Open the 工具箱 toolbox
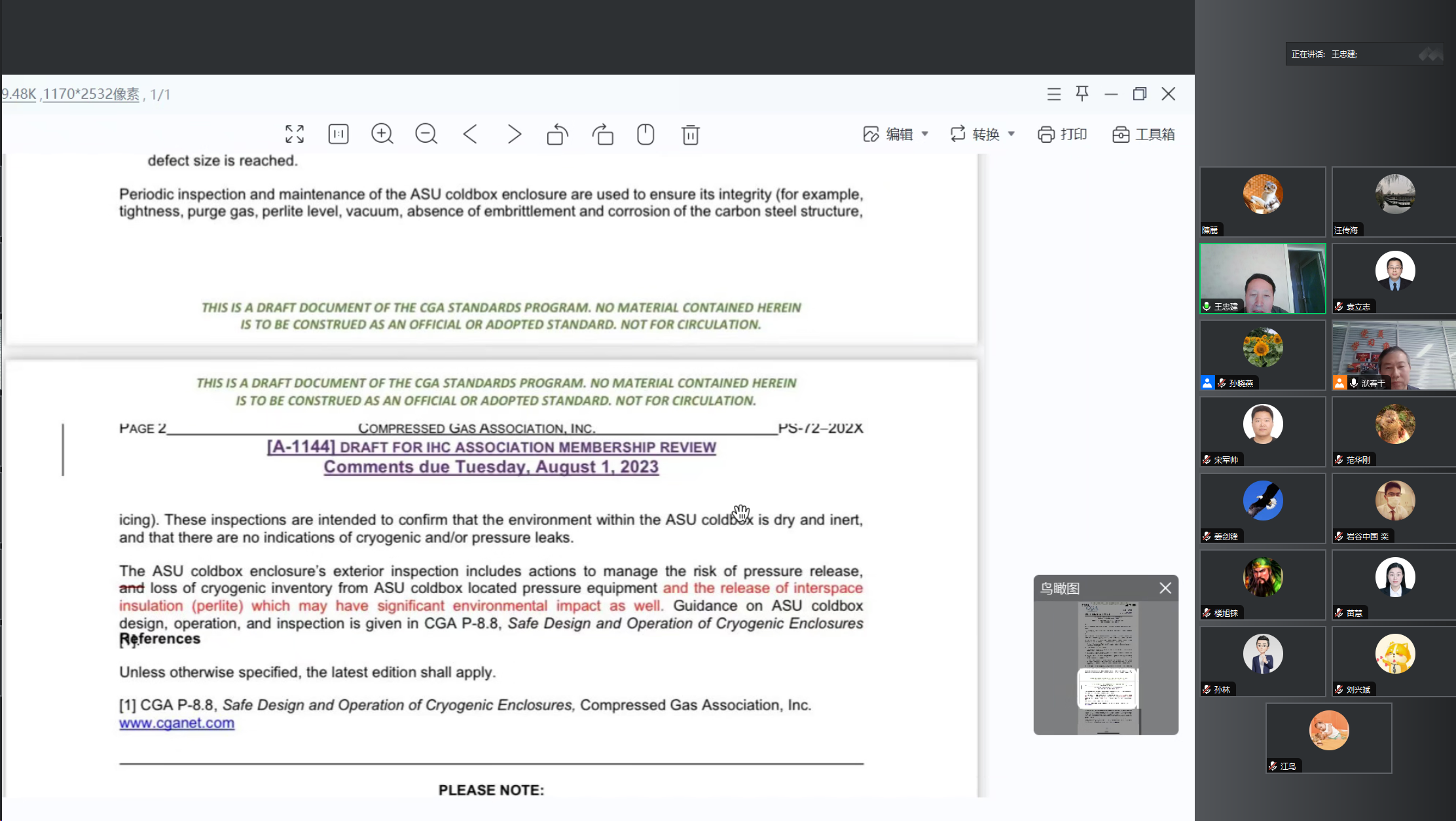This screenshot has width=1456, height=821. (1143, 134)
